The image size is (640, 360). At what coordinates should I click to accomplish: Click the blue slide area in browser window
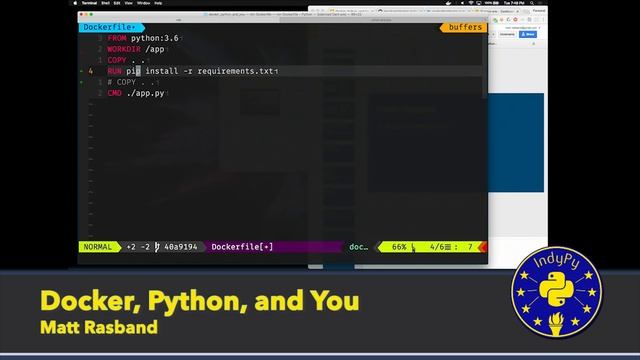pyautogui.click(x=516, y=142)
